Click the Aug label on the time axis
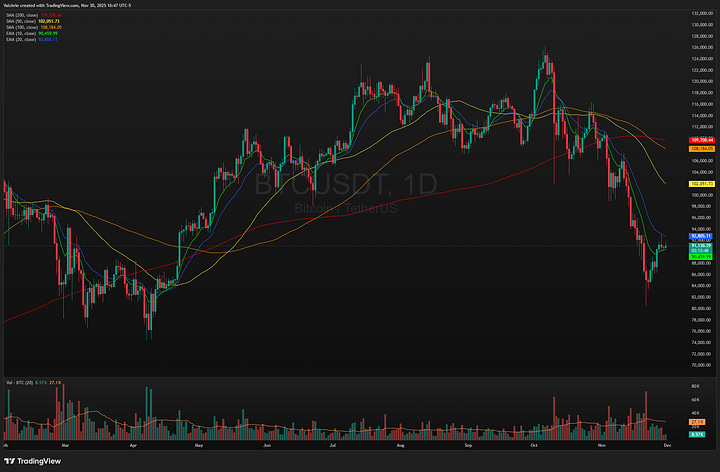Viewport: 720px width, 472px height. pos(400,445)
